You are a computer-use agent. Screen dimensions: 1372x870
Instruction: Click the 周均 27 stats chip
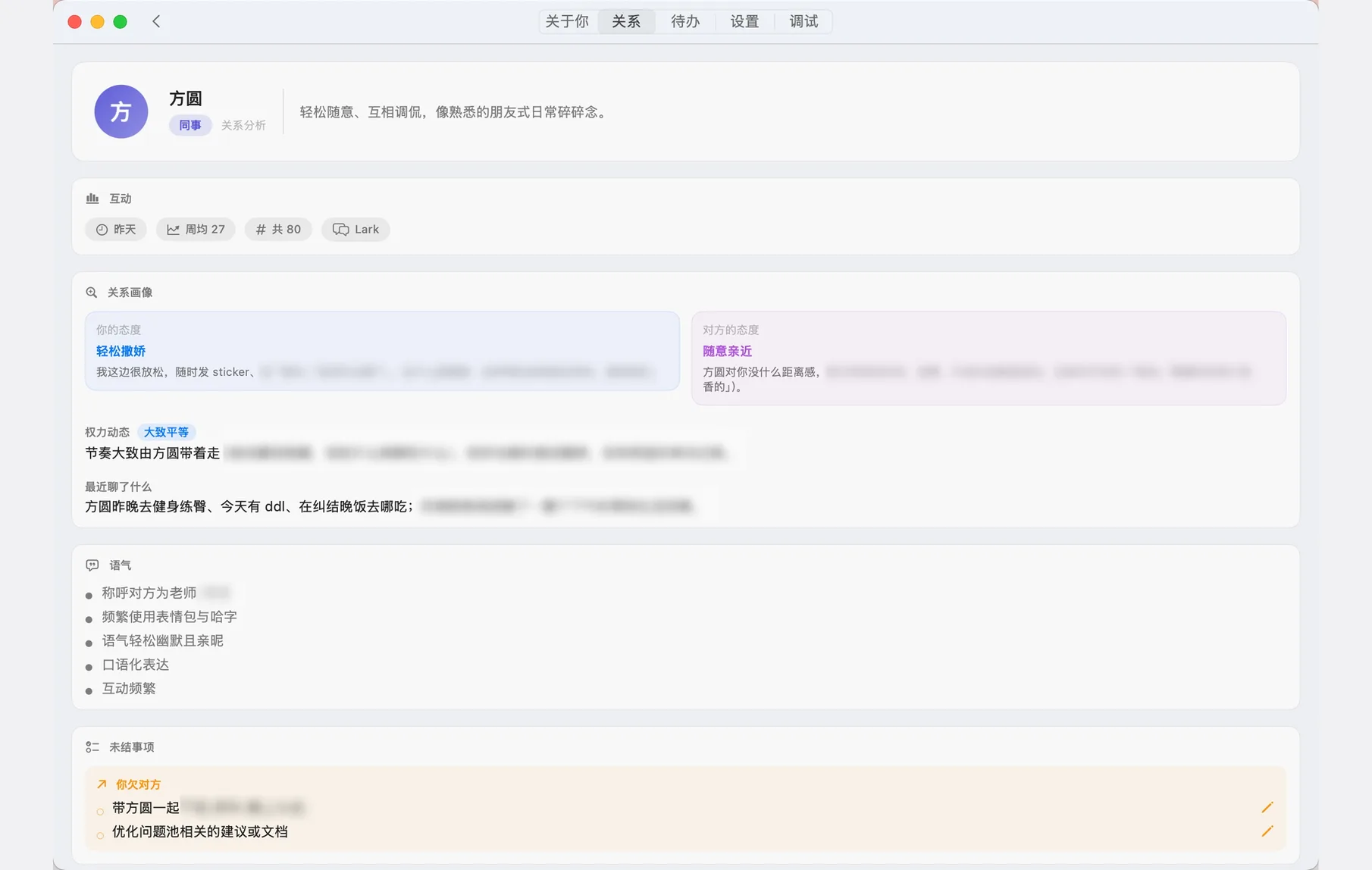point(196,230)
